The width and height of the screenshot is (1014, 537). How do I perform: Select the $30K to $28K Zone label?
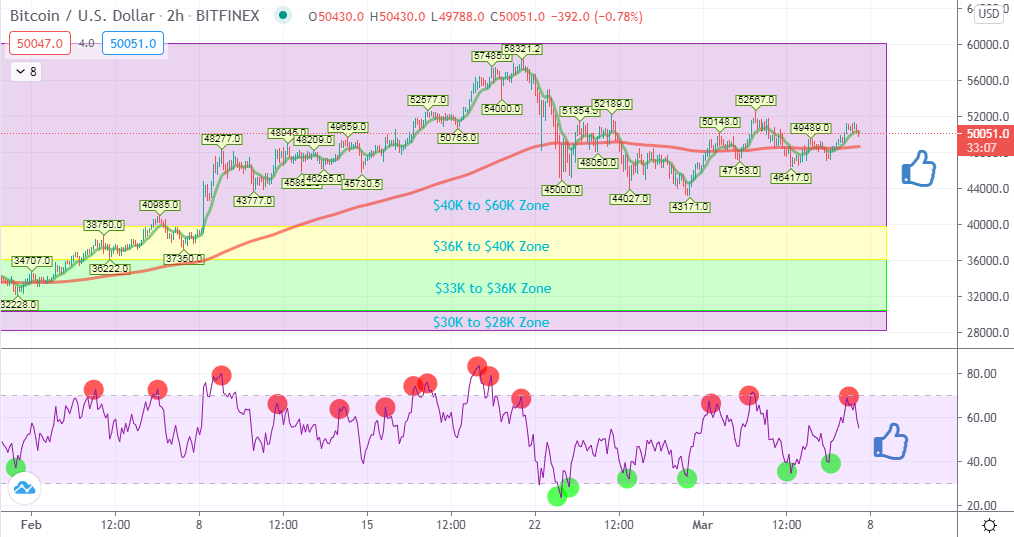coord(491,322)
